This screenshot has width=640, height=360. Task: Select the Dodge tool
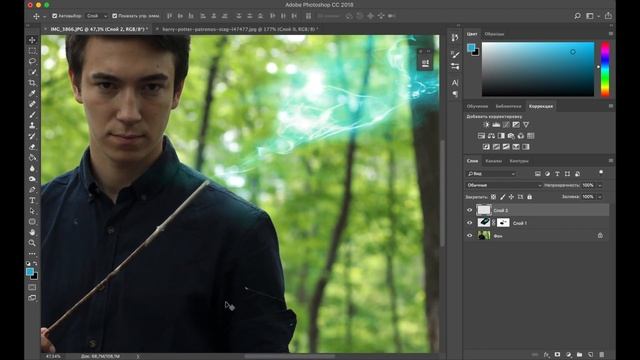tap(32, 179)
